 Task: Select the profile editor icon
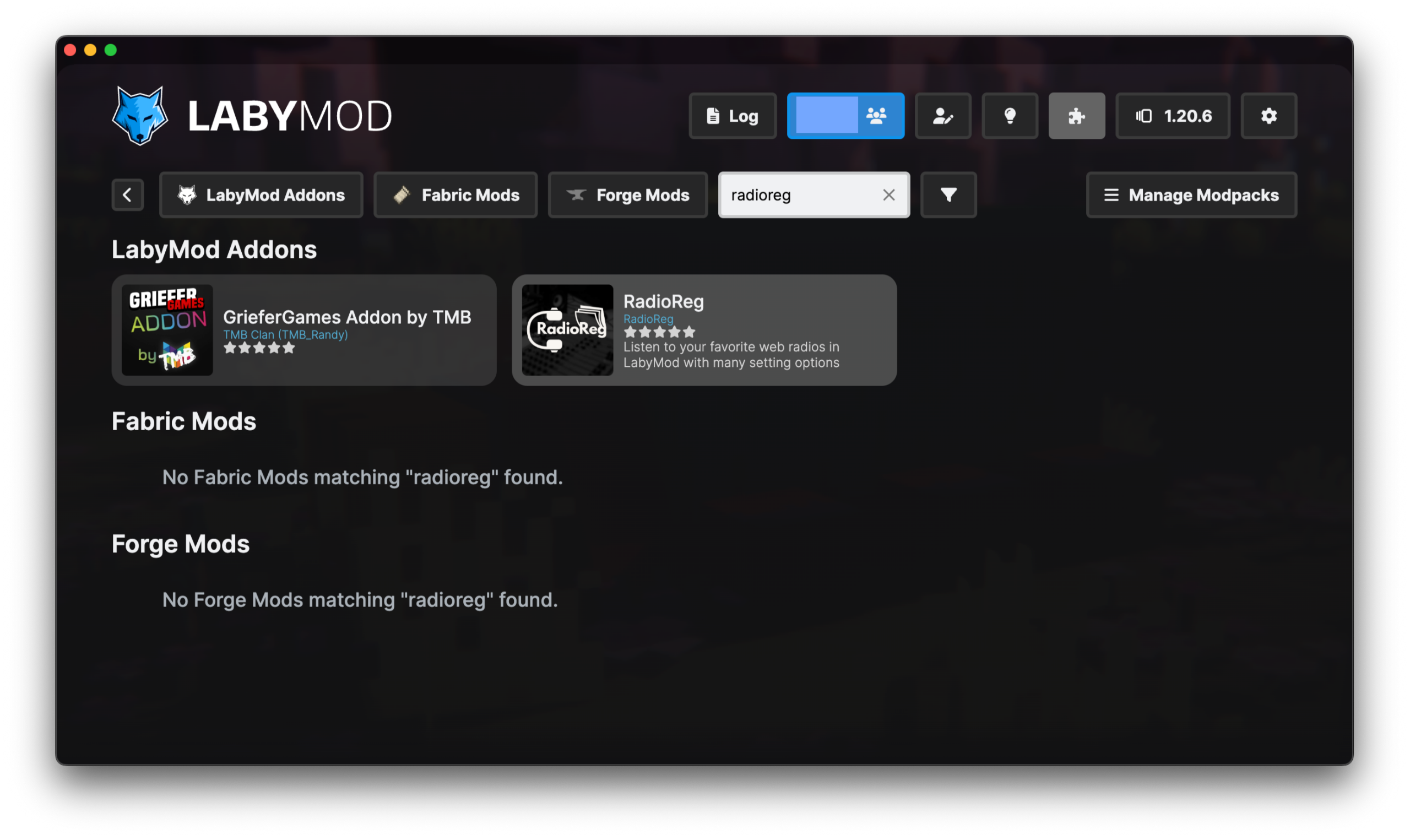(x=942, y=116)
